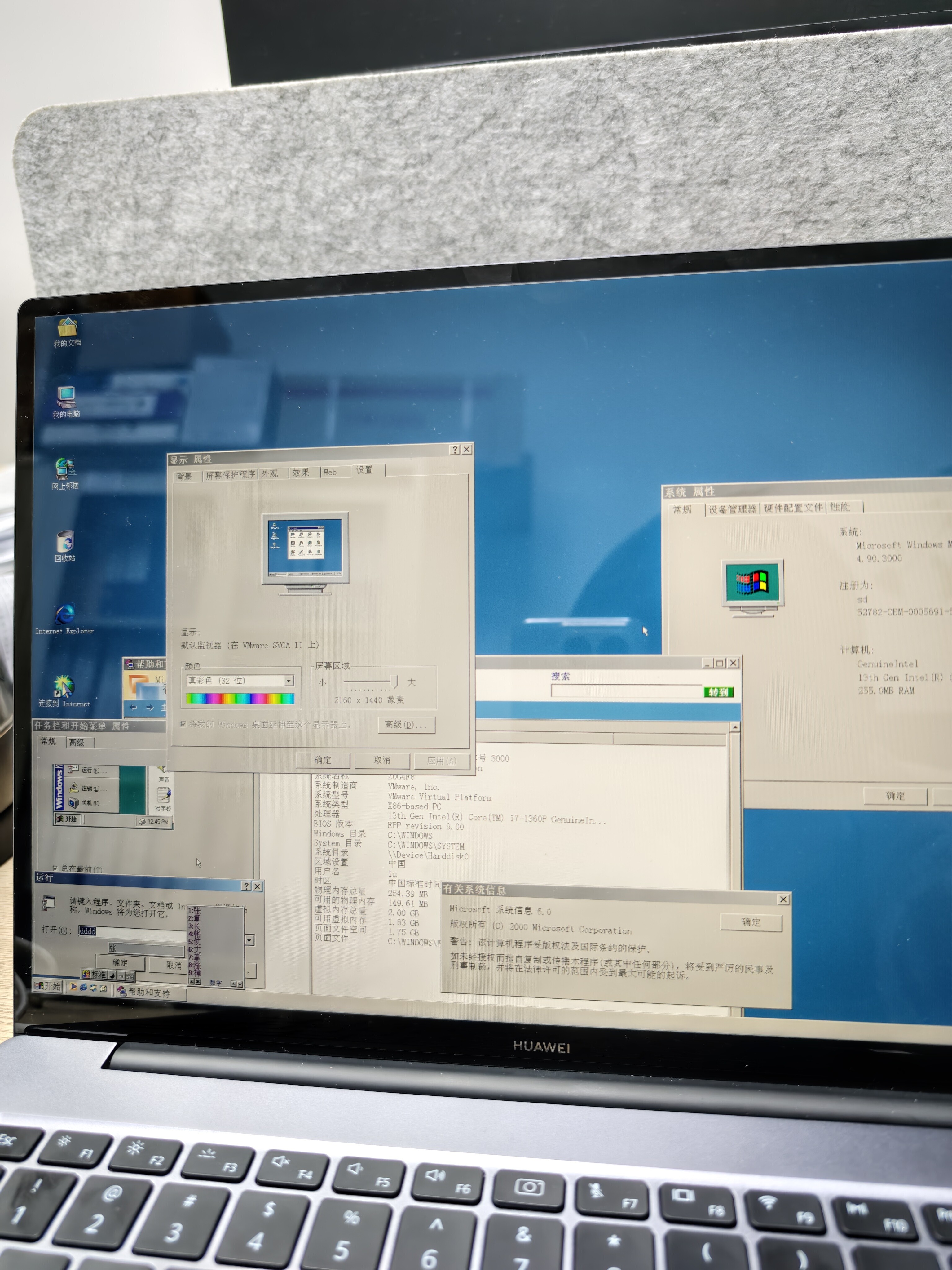The image size is (952, 1270).
Task: Click IME soft keyboard toggle button
Action: pyautogui.click(x=130, y=977)
